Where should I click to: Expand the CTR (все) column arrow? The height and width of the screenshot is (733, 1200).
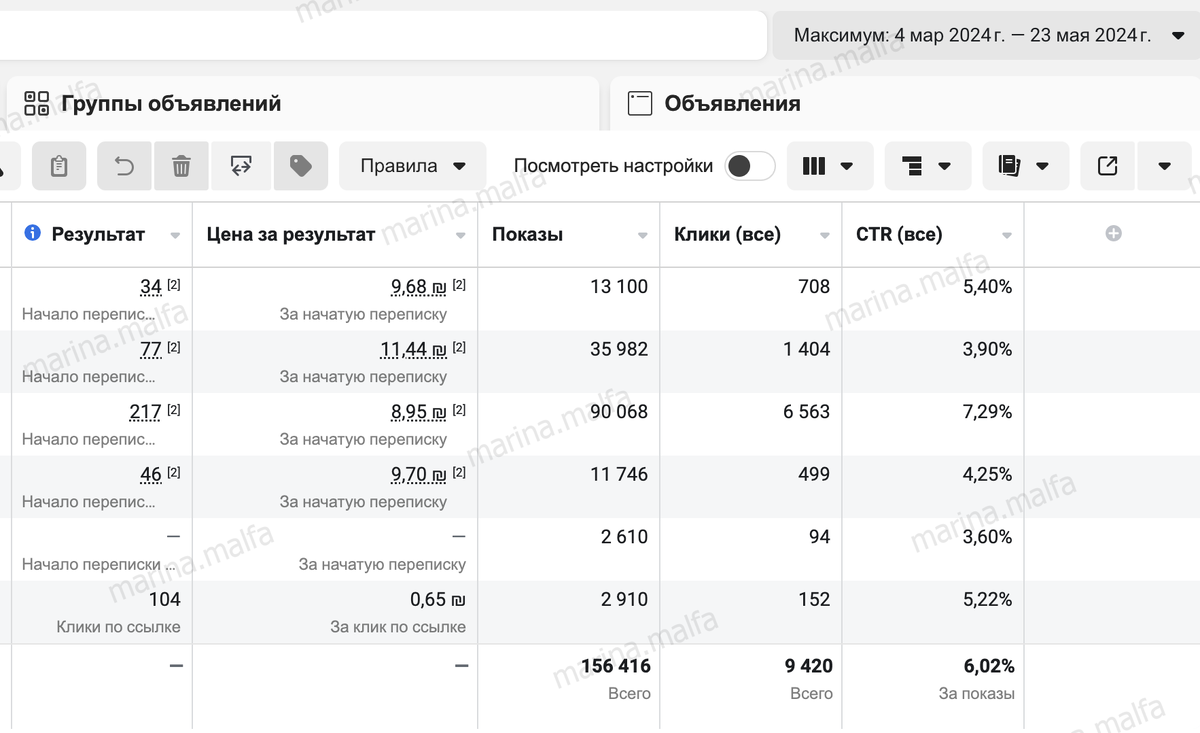click(1007, 236)
